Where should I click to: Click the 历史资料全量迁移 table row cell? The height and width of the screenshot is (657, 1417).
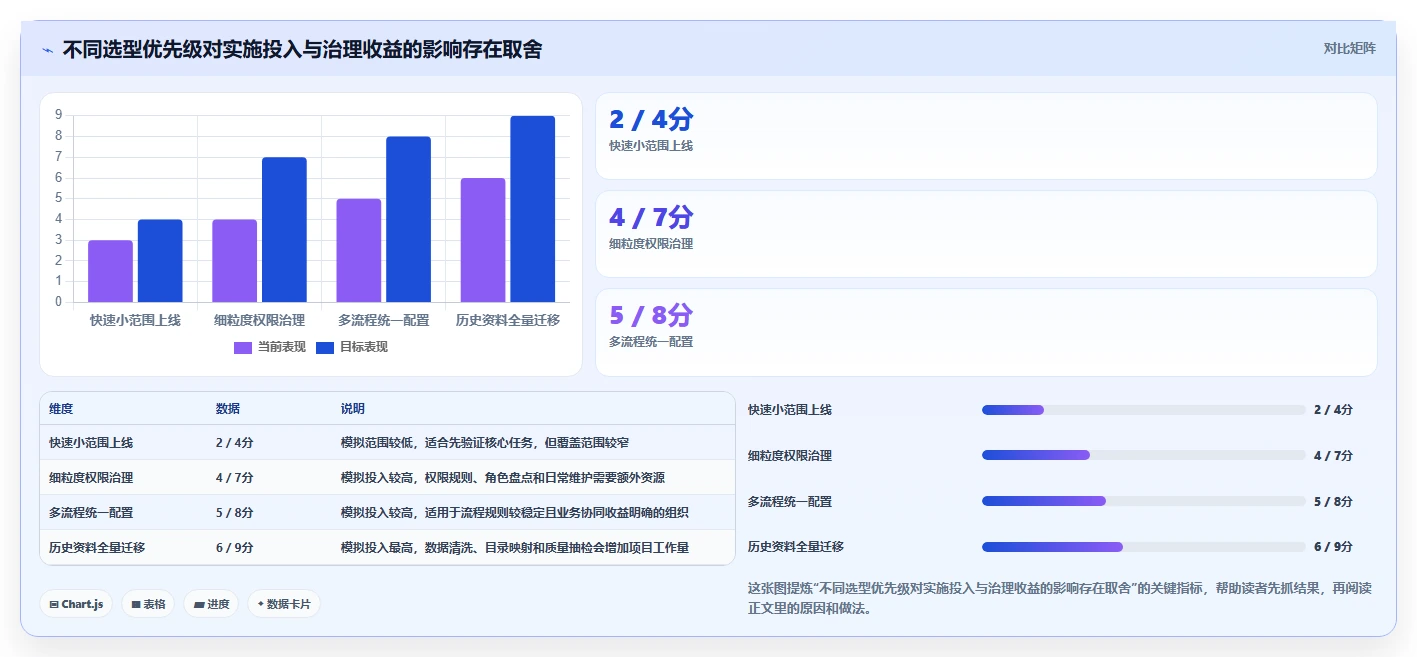(x=97, y=547)
